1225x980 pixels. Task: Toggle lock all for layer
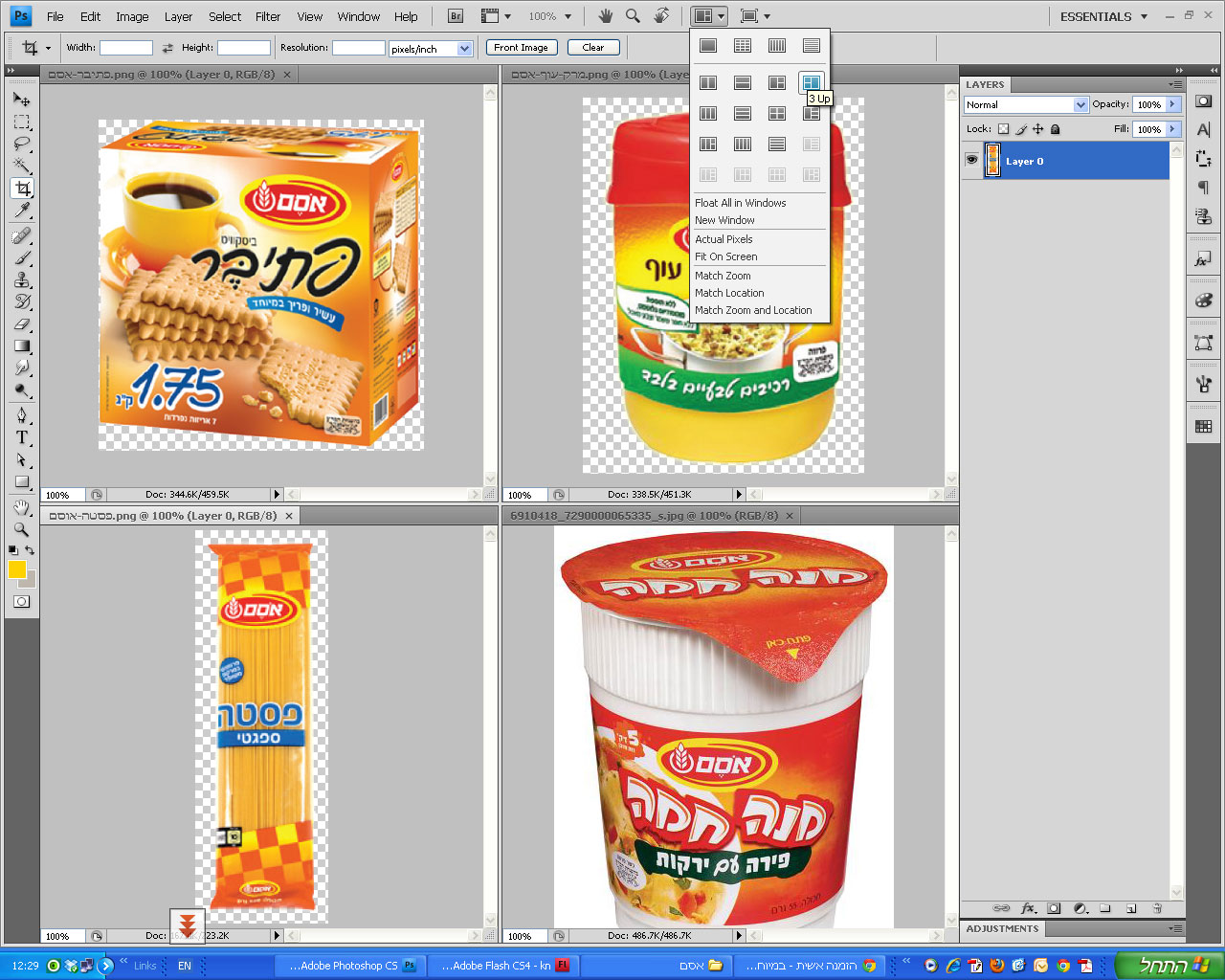pyautogui.click(x=1055, y=129)
